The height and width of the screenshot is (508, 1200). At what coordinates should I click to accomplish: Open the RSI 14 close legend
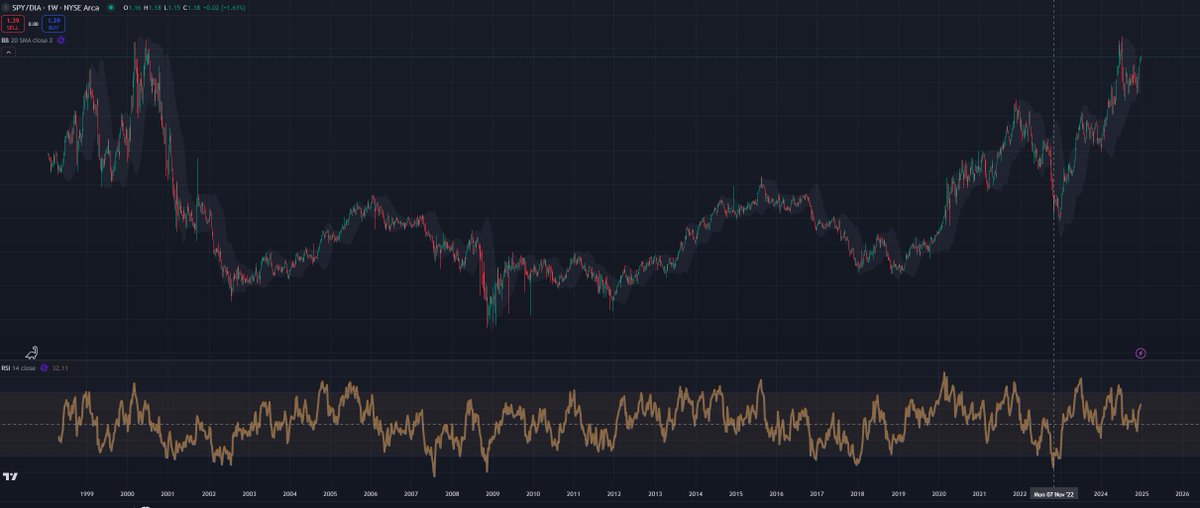tap(18, 368)
